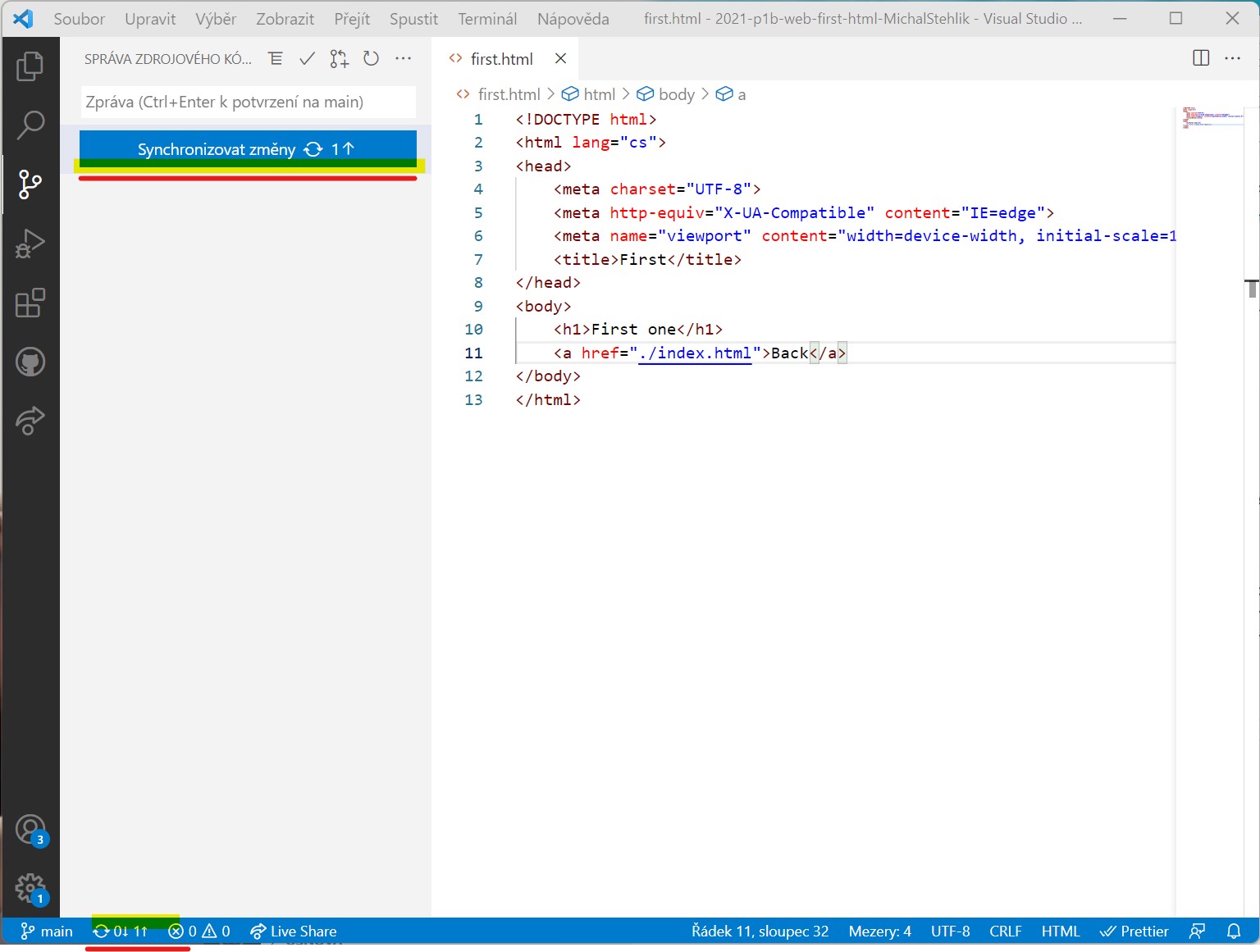
Task: Click line number 9 in the gutter
Action: (x=478, y=307)
